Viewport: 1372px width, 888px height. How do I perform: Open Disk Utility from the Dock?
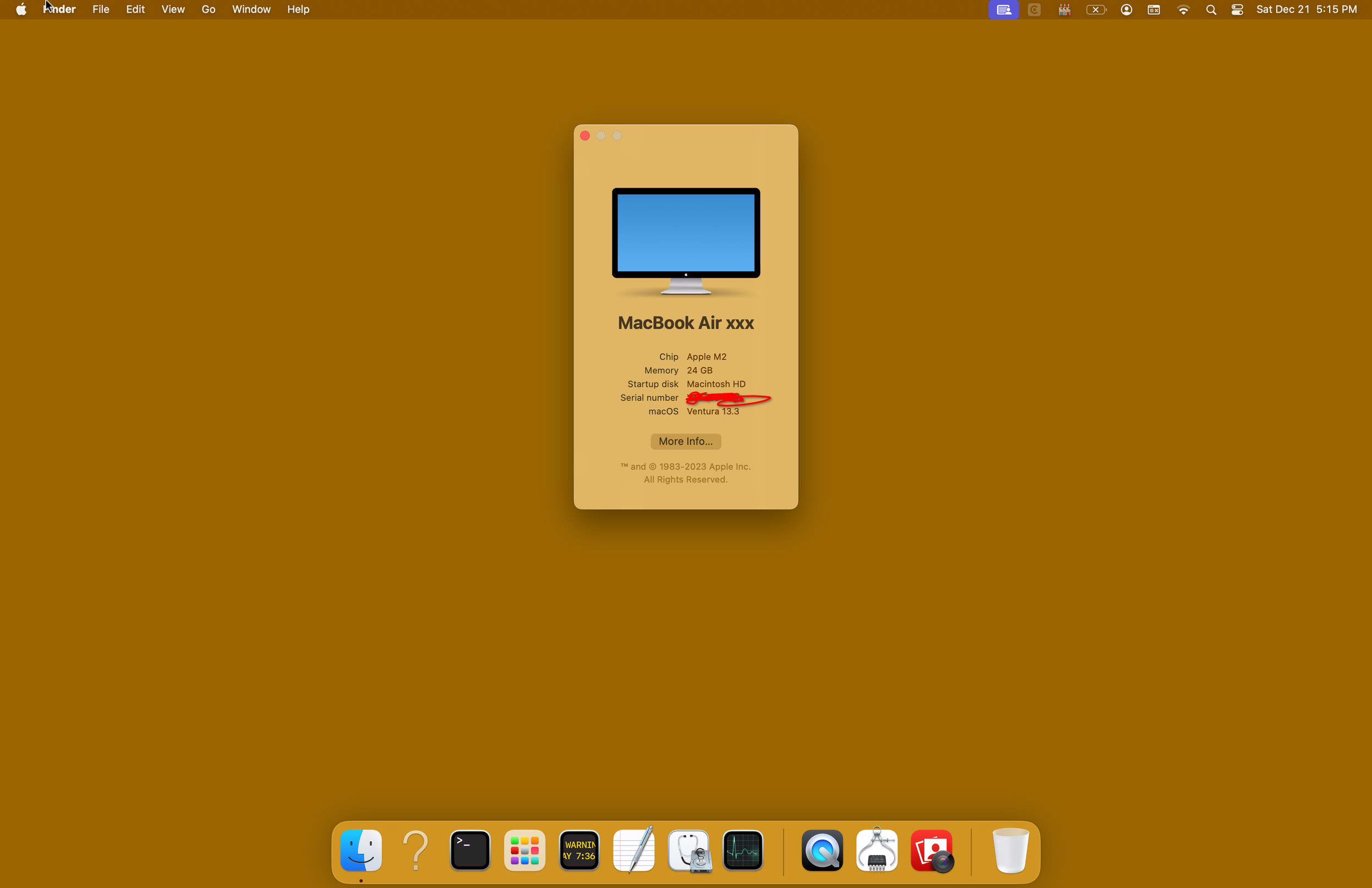pyautogui.click(x=690, y=850)
